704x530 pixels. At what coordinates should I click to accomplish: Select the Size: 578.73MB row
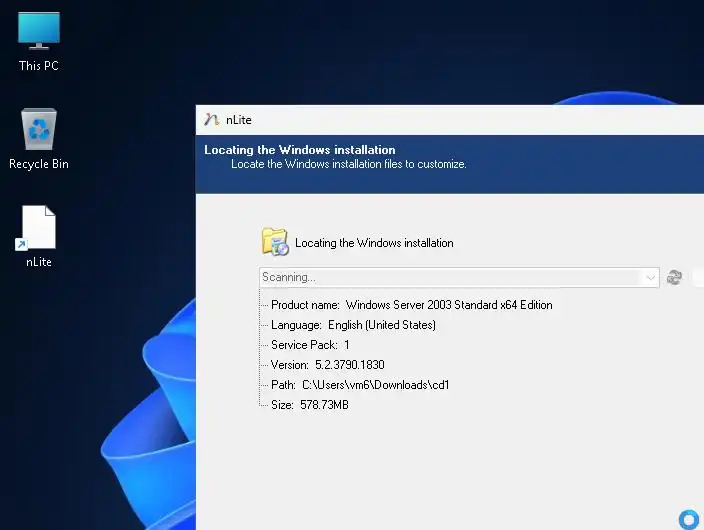tap(310, 405)
